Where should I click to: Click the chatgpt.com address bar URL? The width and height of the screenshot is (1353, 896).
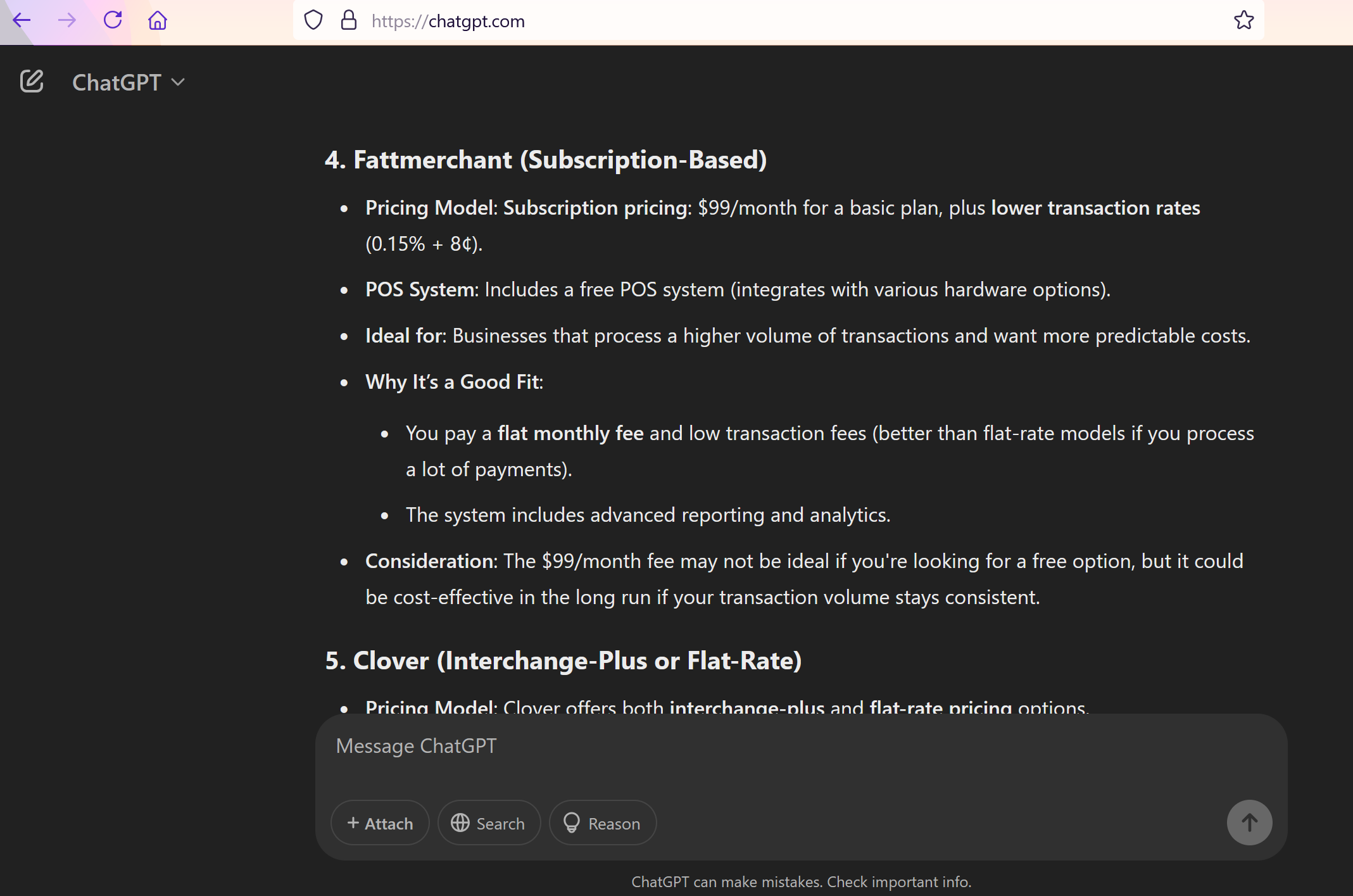pyautogui.click(x=448, y=22)
